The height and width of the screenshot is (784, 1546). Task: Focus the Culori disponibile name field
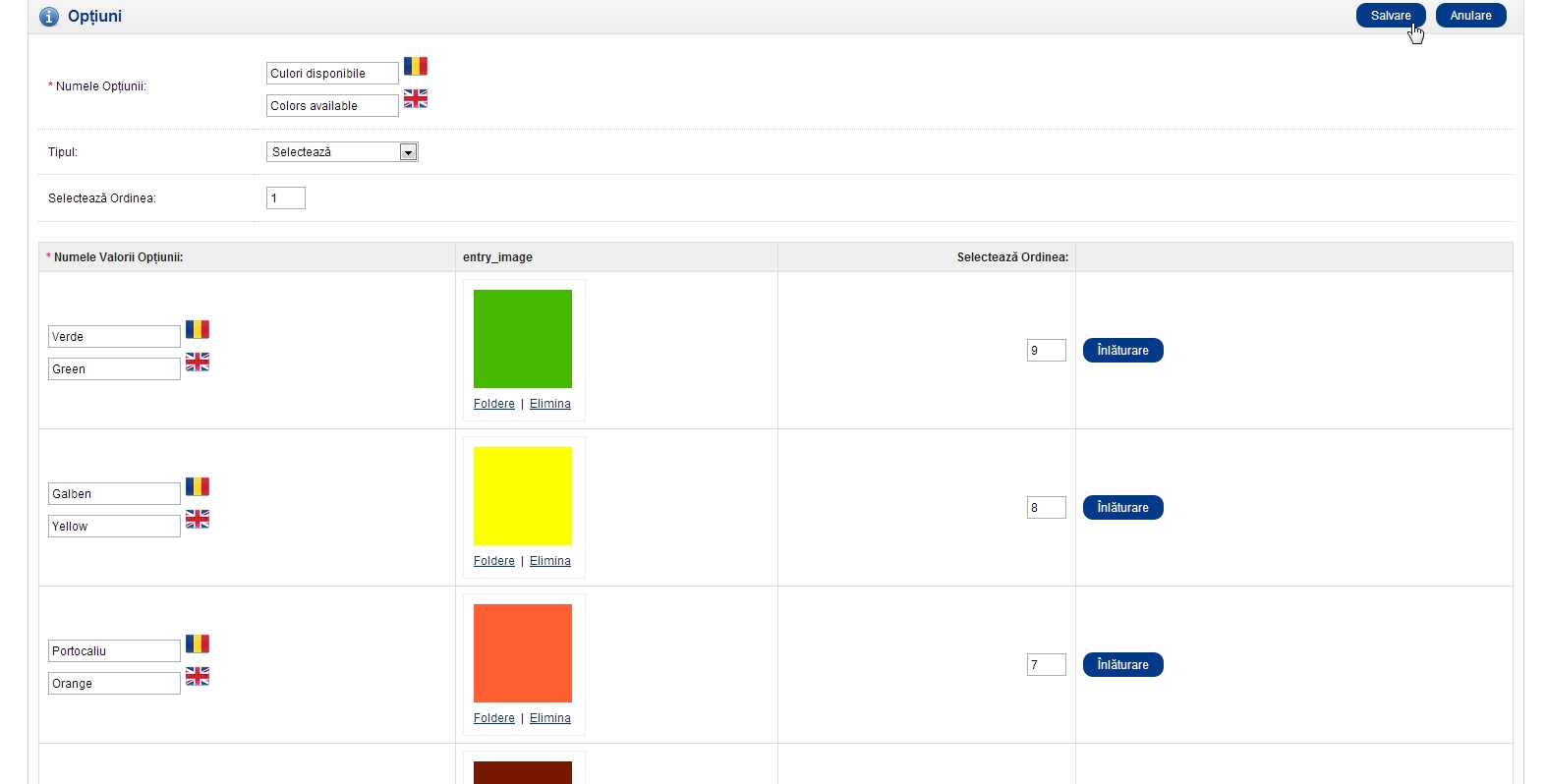coord(331,74)
